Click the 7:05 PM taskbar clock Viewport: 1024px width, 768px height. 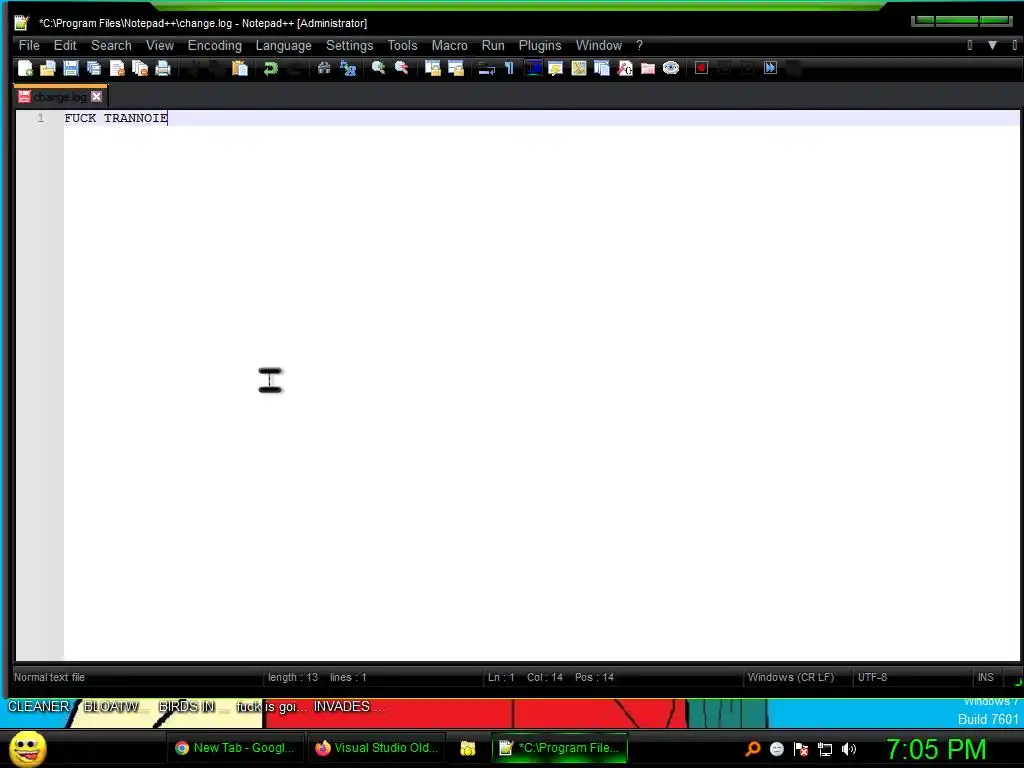[935, 749]
